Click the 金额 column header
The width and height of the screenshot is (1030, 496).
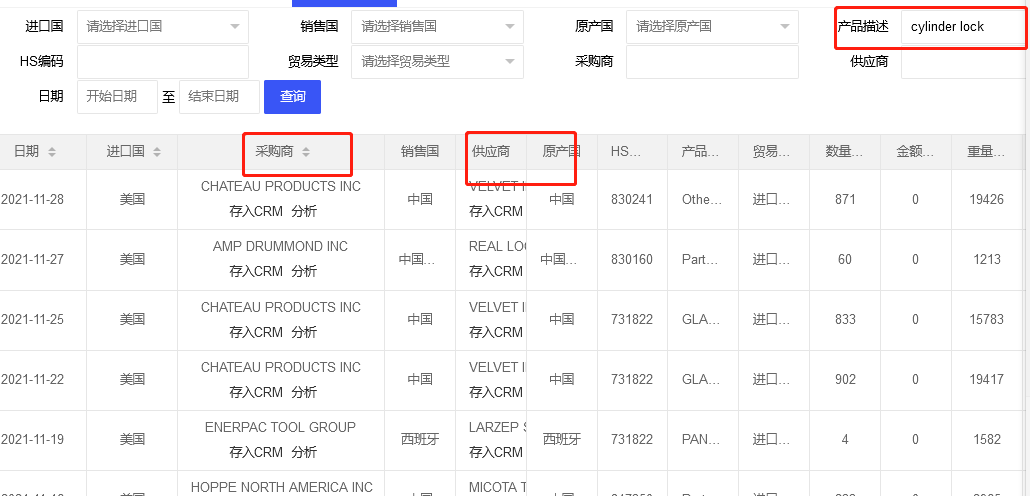pyautogui.click(x=916, y=152)
